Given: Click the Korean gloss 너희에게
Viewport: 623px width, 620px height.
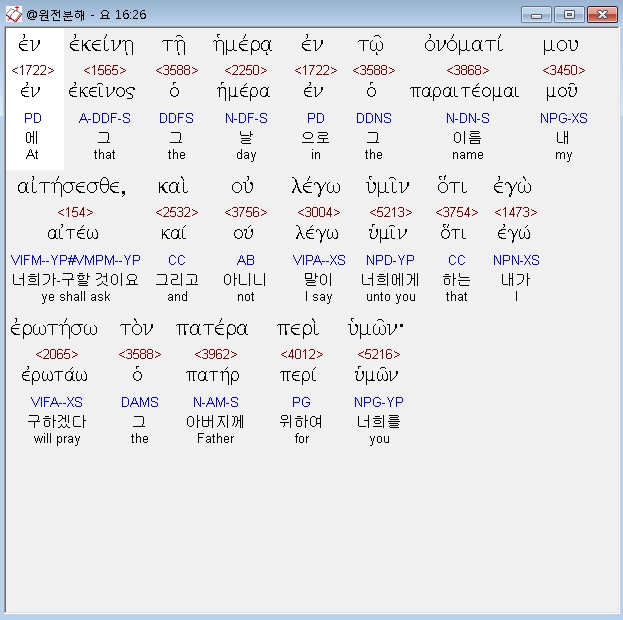Looking at the screenshot, I should 390,279.
